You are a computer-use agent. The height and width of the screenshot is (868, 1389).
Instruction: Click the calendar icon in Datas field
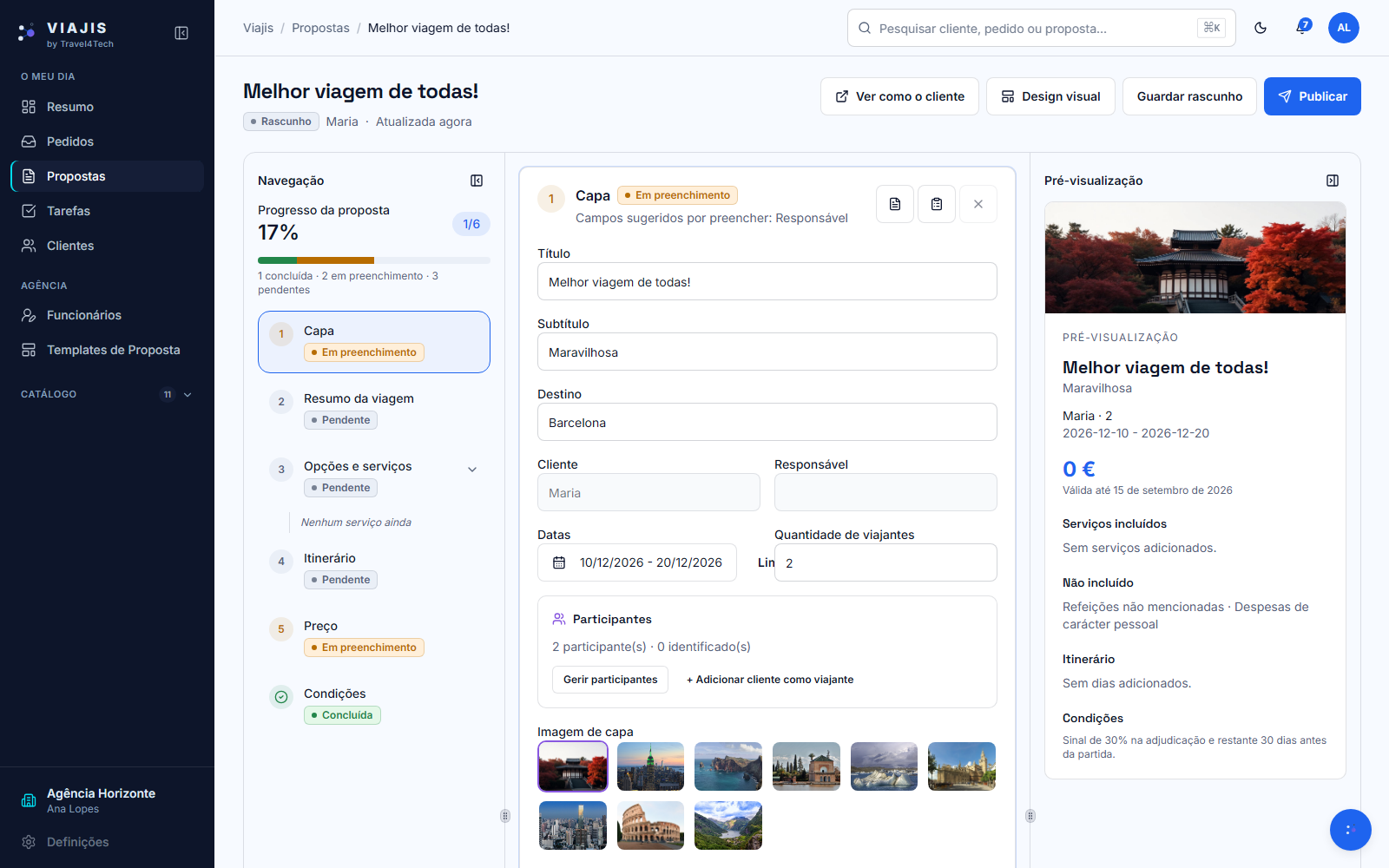(x=559, y=562)
